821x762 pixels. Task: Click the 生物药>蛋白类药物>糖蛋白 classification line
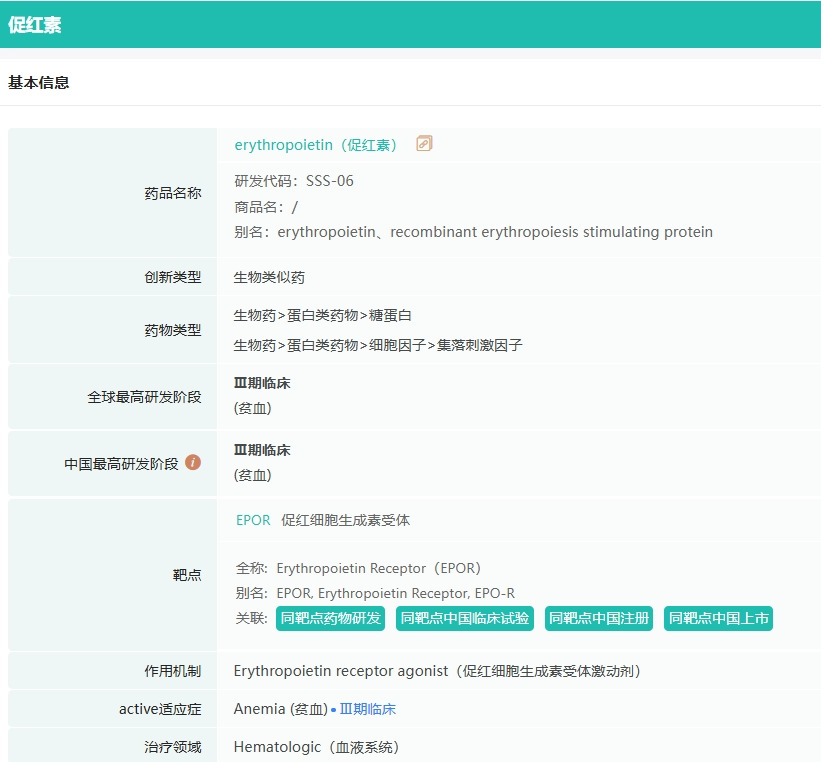(322, 315)
